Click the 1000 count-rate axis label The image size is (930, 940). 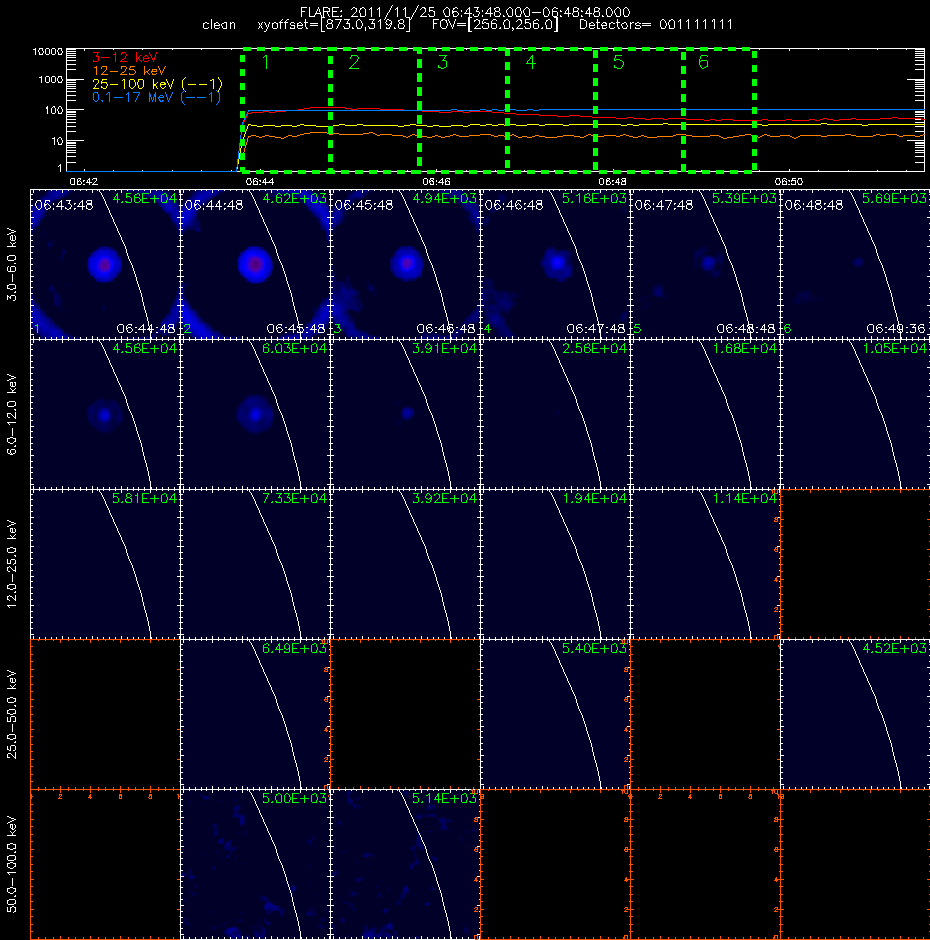(50, 80)
